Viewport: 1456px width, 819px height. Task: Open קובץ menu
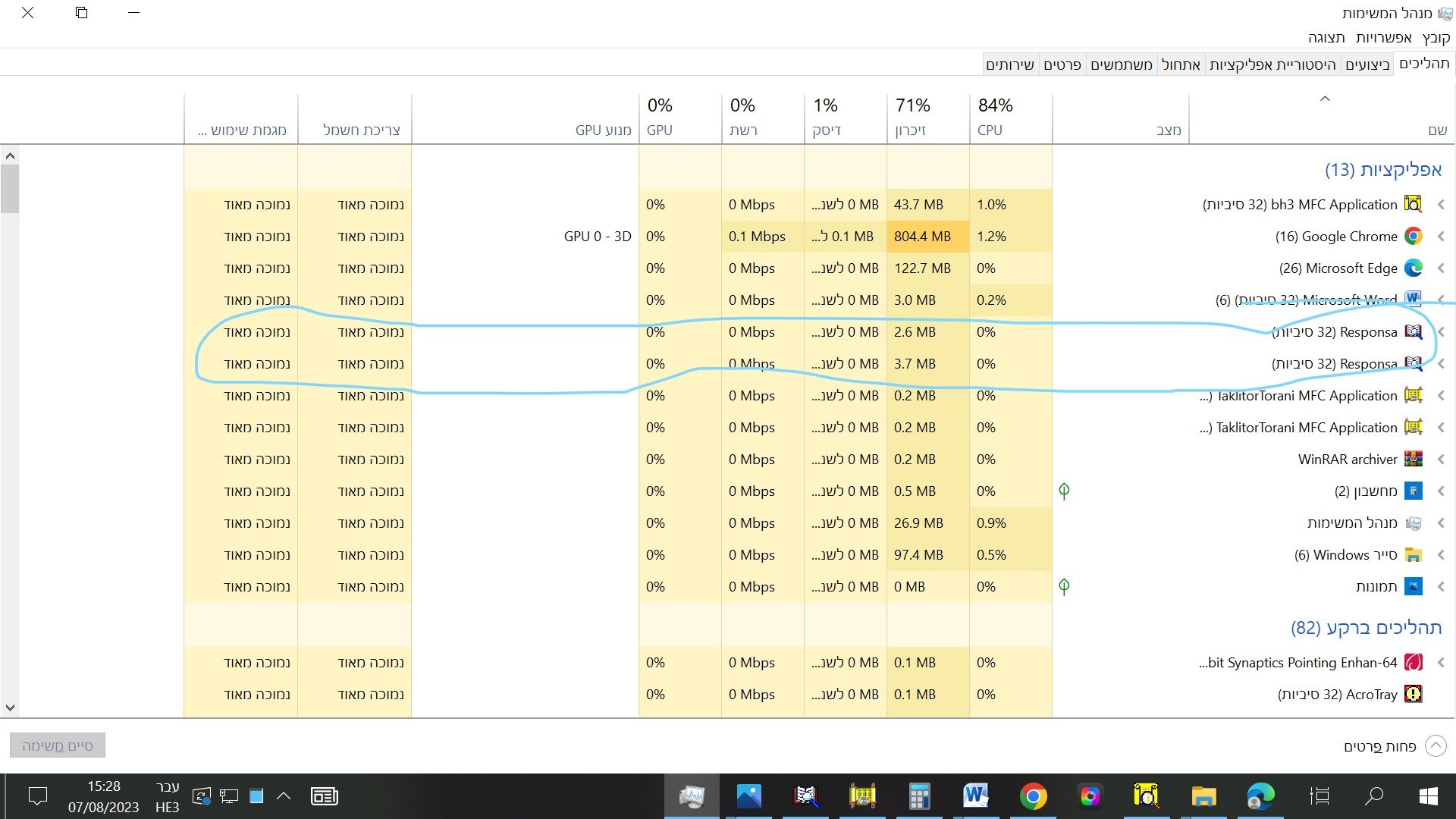tap(1436, 37)
